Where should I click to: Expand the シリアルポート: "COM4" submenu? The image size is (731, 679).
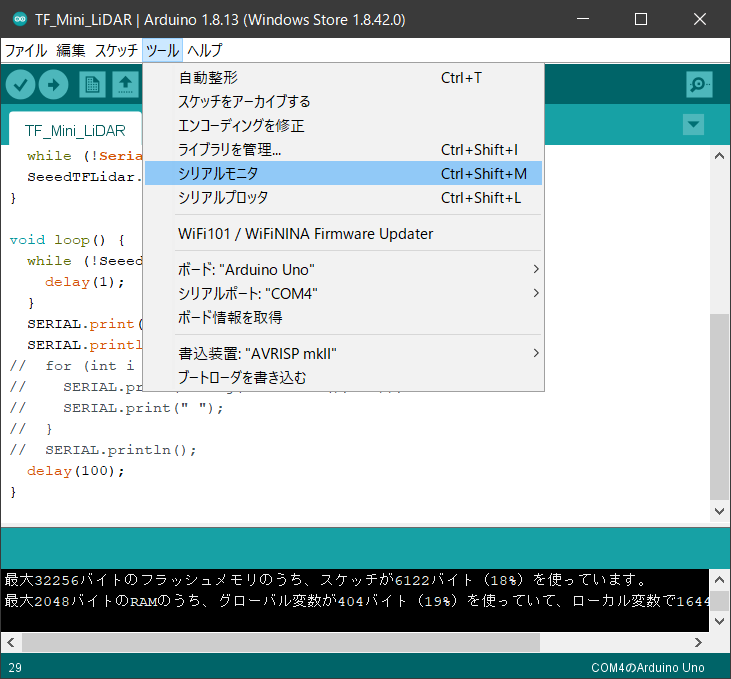[x=345, y=293]
